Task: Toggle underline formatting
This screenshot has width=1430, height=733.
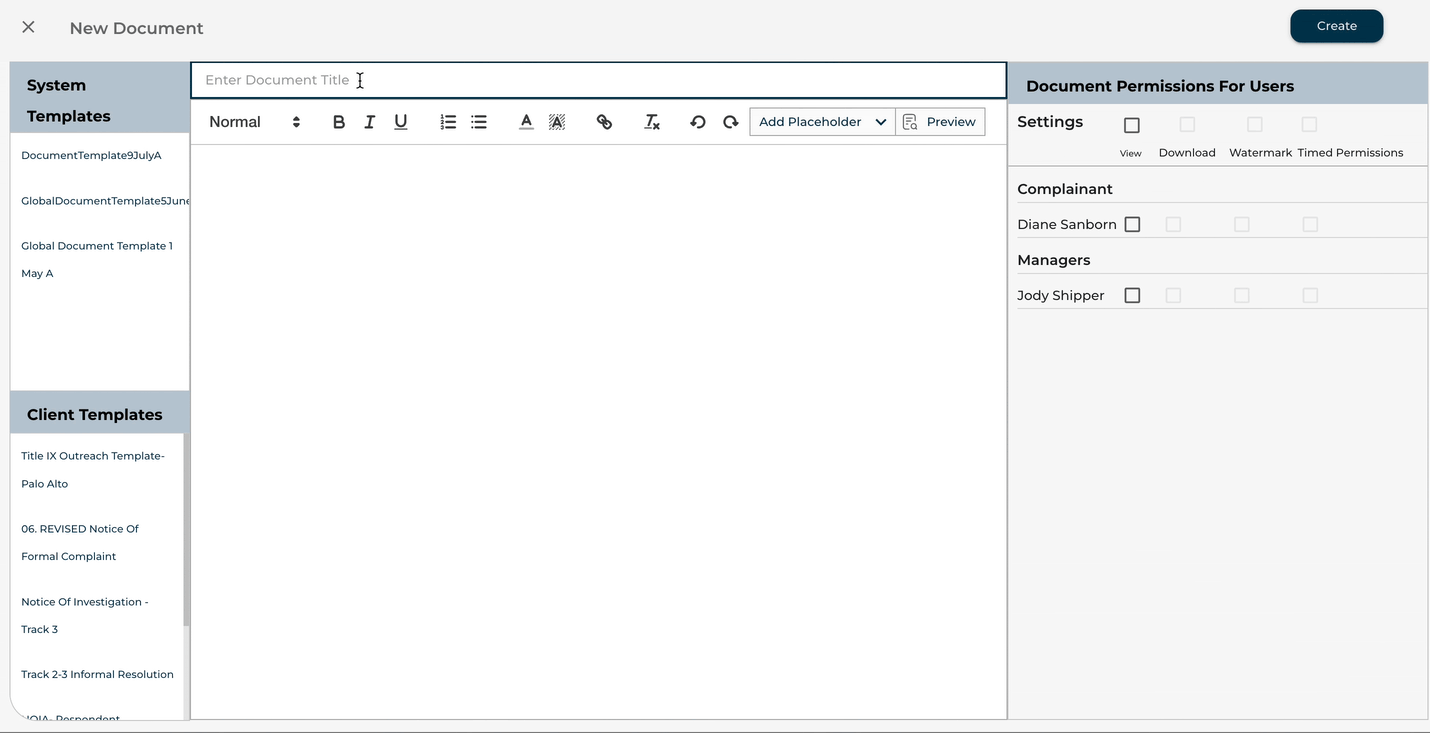Action: click(x=401, y=122)
